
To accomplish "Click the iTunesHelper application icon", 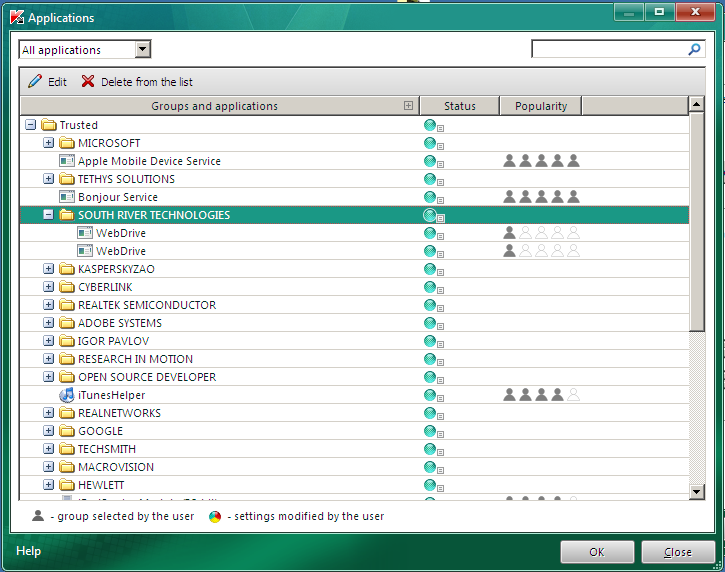I will (x=67, y=395).
